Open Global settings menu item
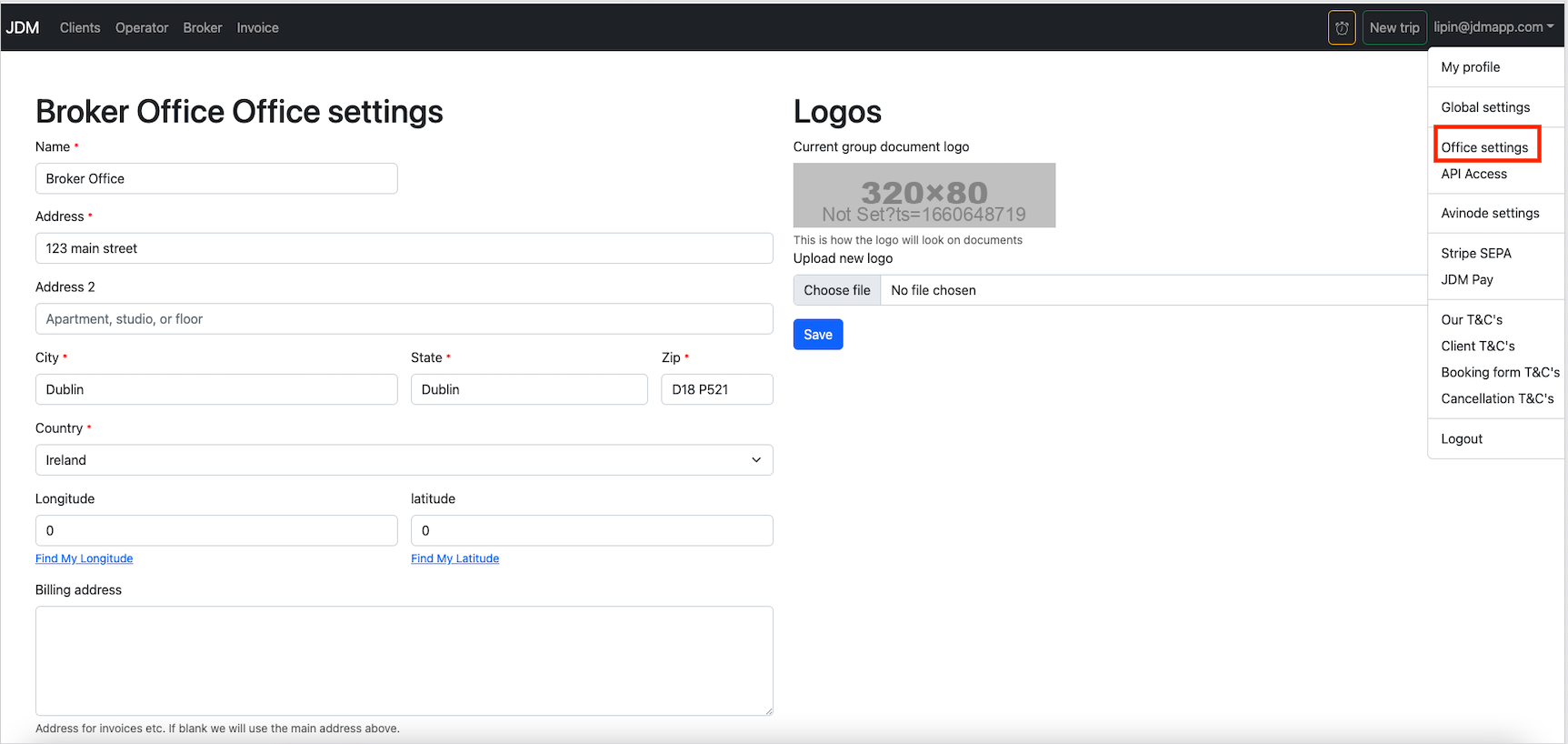The width and height of the screenshot is (1568, 744). point(1485,107)
